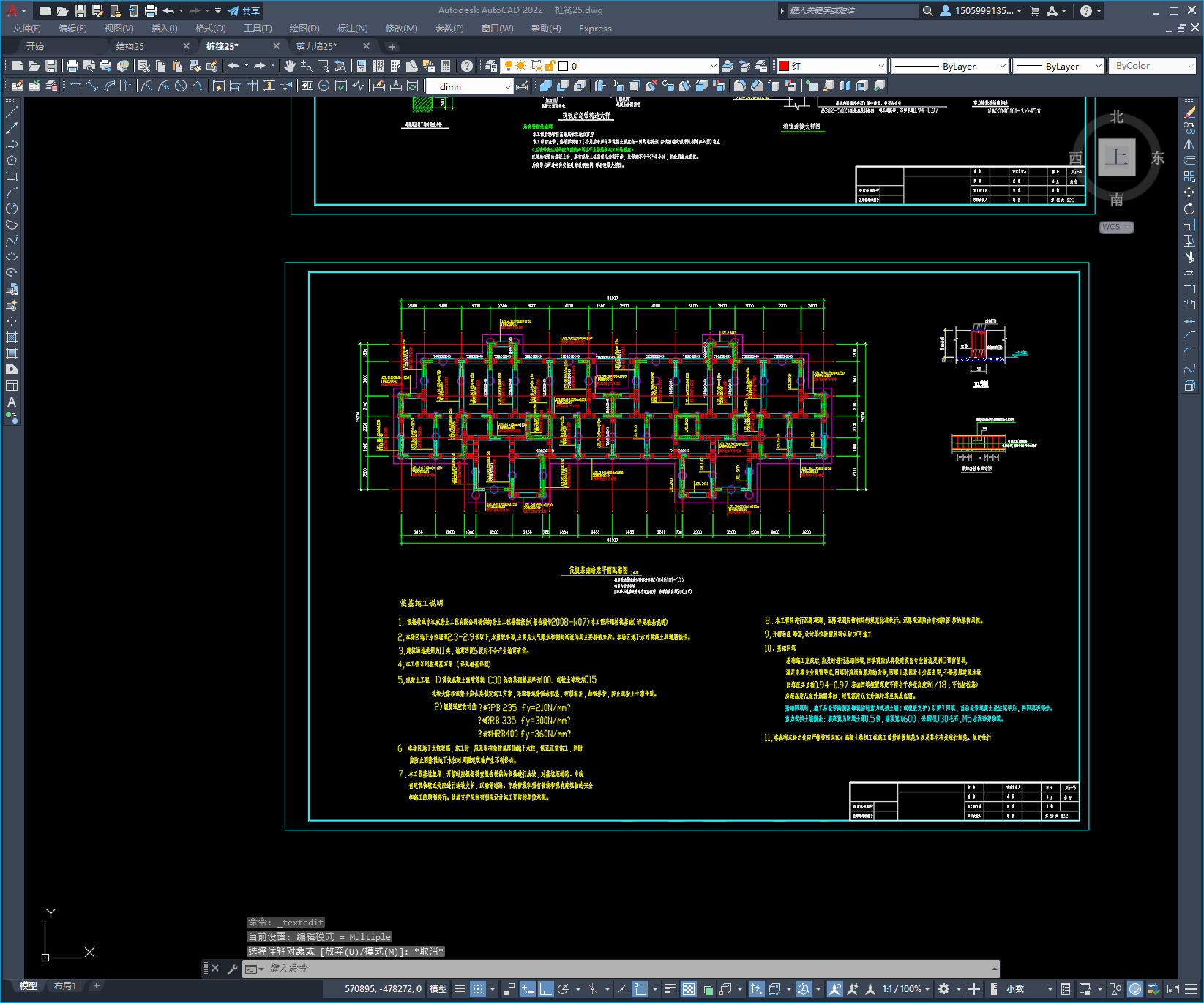The width and height of the screenshot is (1204, 1003).
Task: Toggle ortho mode in status bar
Action: 546,989
